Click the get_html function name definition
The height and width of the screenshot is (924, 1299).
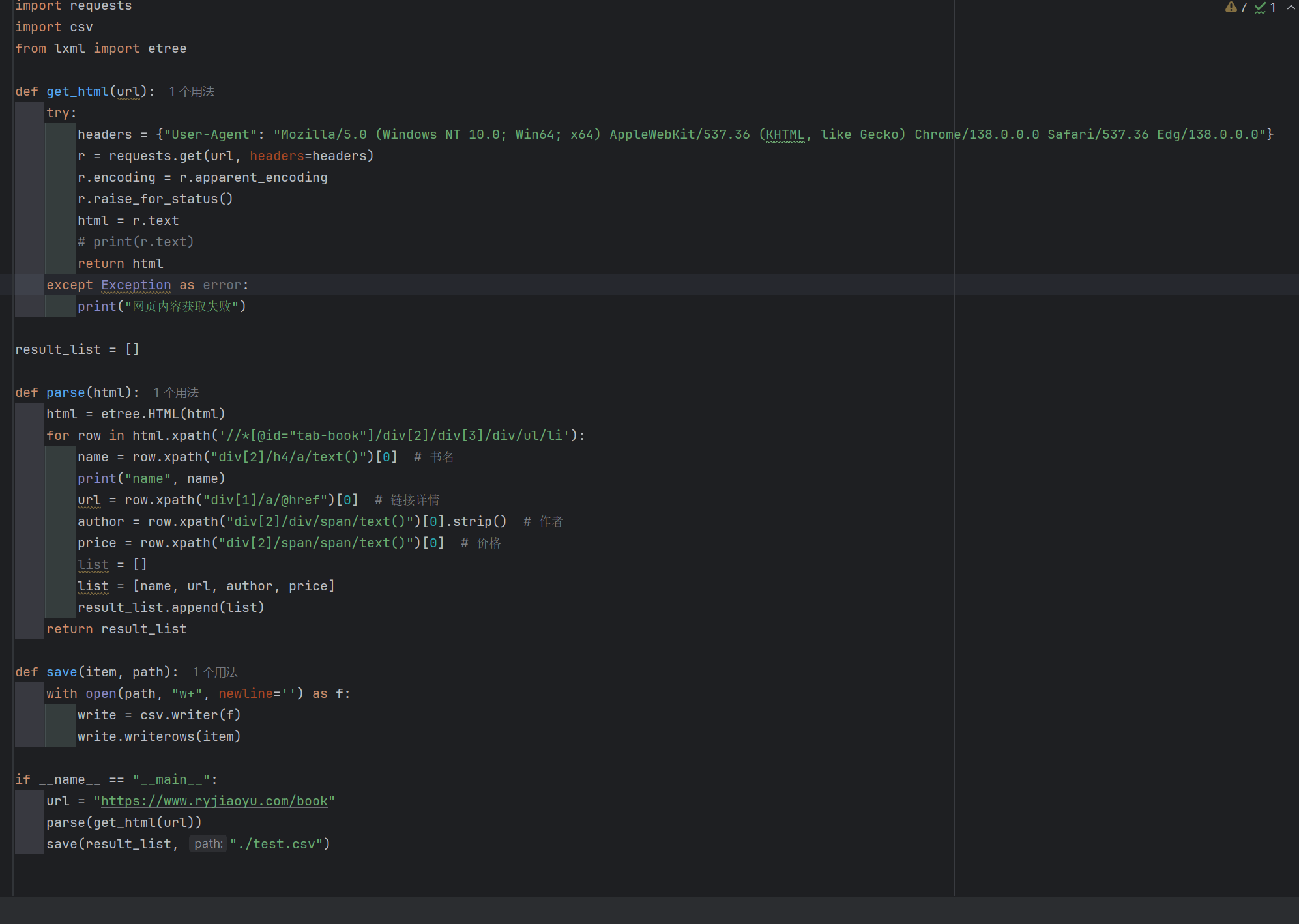(77, 92)
